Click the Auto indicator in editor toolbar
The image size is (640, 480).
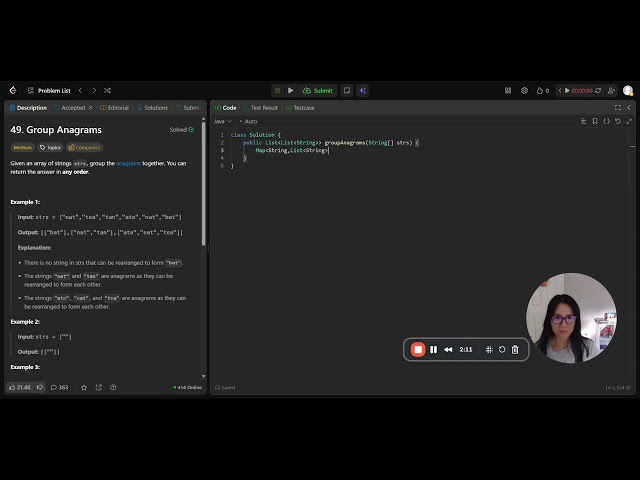coord(248,122)
